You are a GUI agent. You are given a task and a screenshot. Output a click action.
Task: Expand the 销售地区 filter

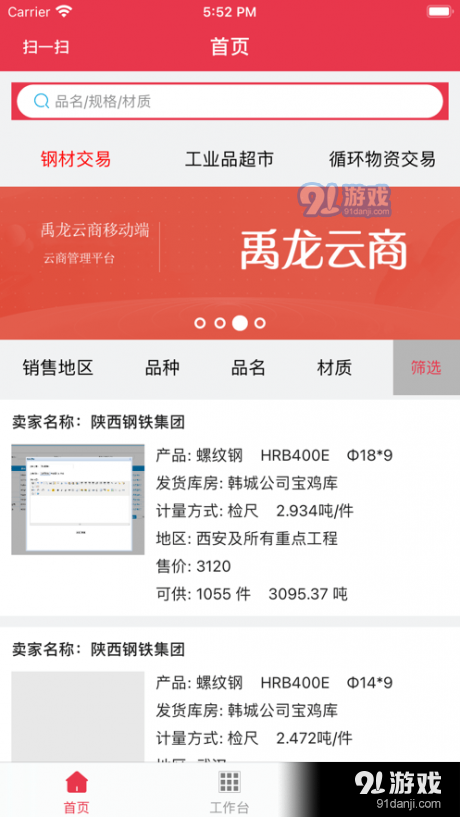click(x=58, y=368)
